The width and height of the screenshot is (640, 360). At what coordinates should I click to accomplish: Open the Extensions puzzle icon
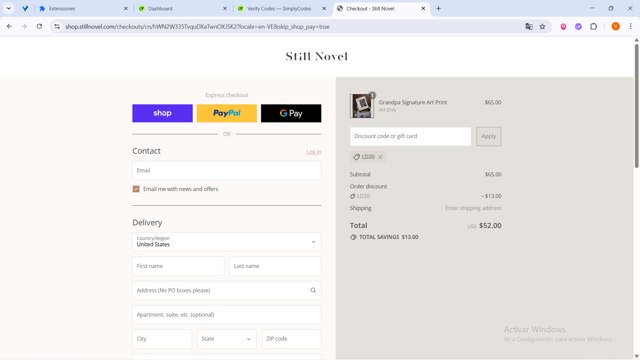593,27
